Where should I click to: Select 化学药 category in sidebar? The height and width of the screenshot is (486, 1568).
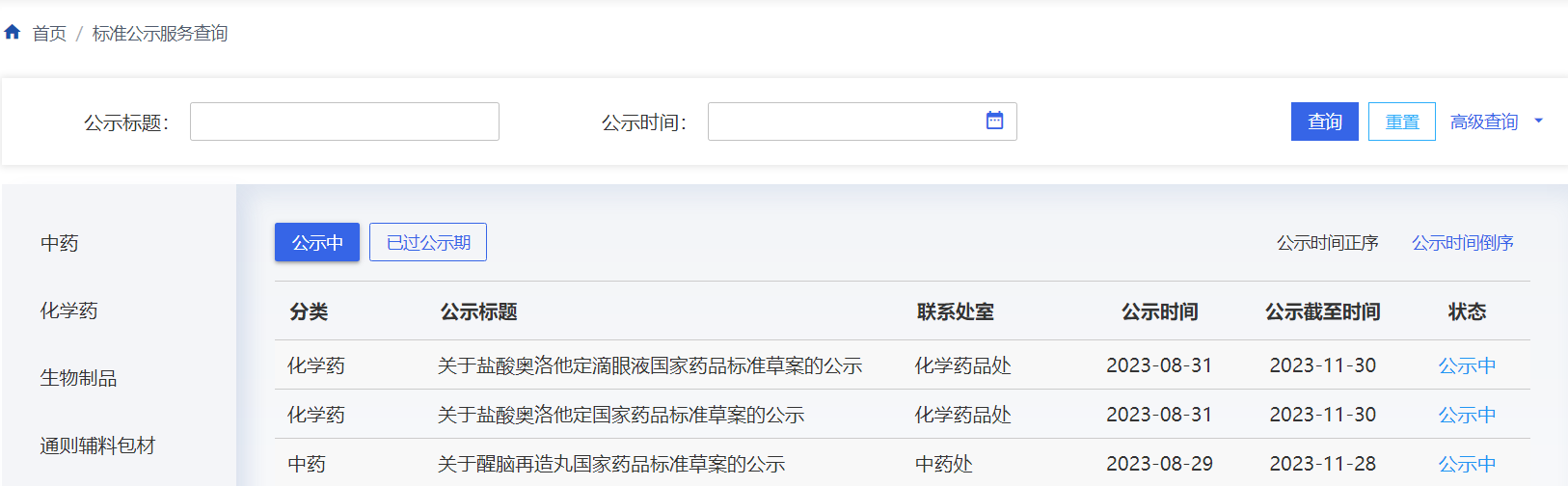point(69,310)
